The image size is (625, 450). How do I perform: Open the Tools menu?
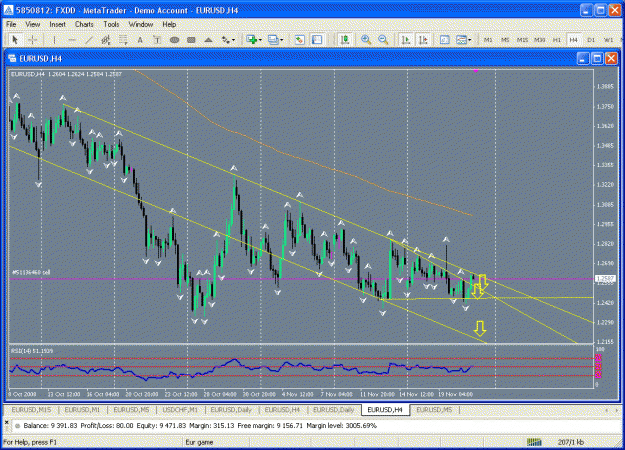coord(111,24)
